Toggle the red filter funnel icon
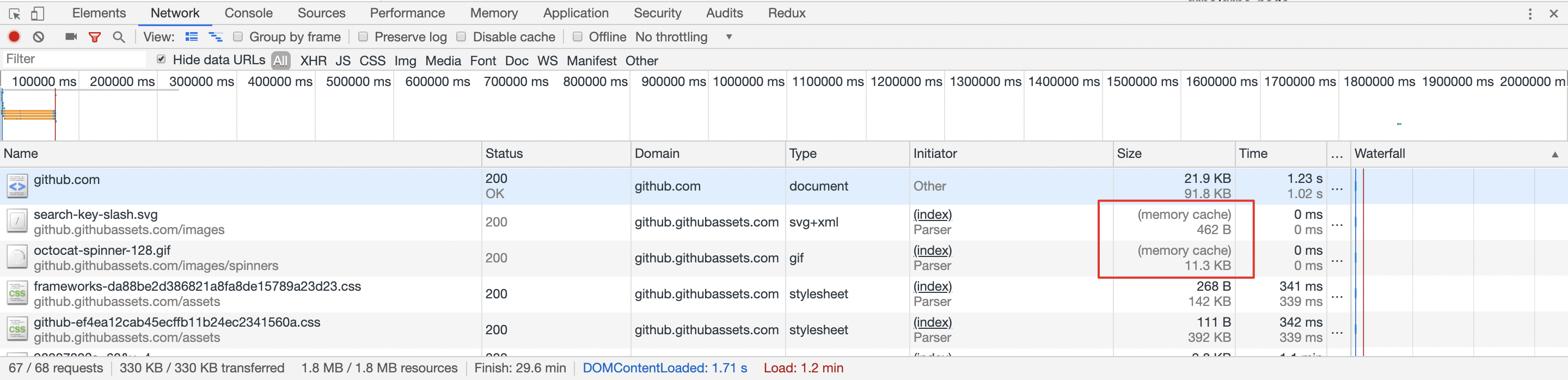Image resolution: width=1568 pixels, height=380 pixels. coord(94,37)
